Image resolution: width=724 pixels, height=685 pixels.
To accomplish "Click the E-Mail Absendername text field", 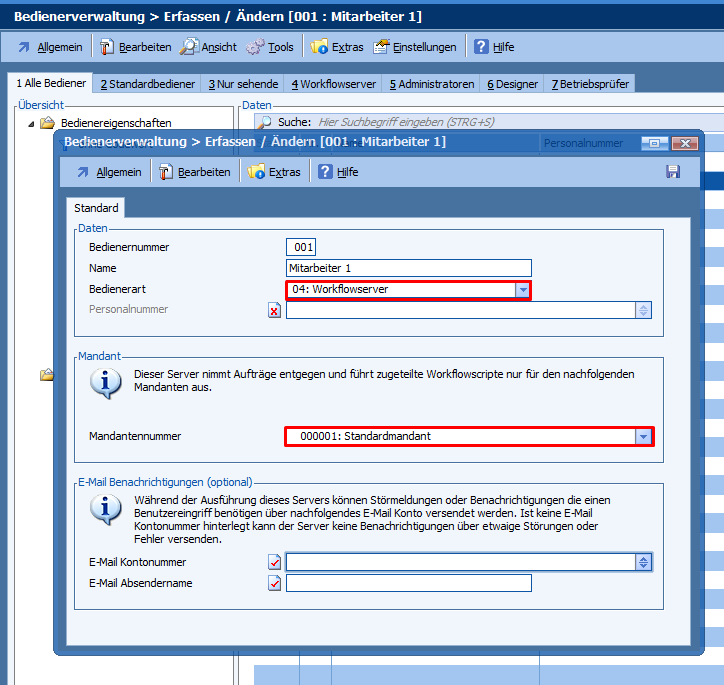I will coord(408,583).
